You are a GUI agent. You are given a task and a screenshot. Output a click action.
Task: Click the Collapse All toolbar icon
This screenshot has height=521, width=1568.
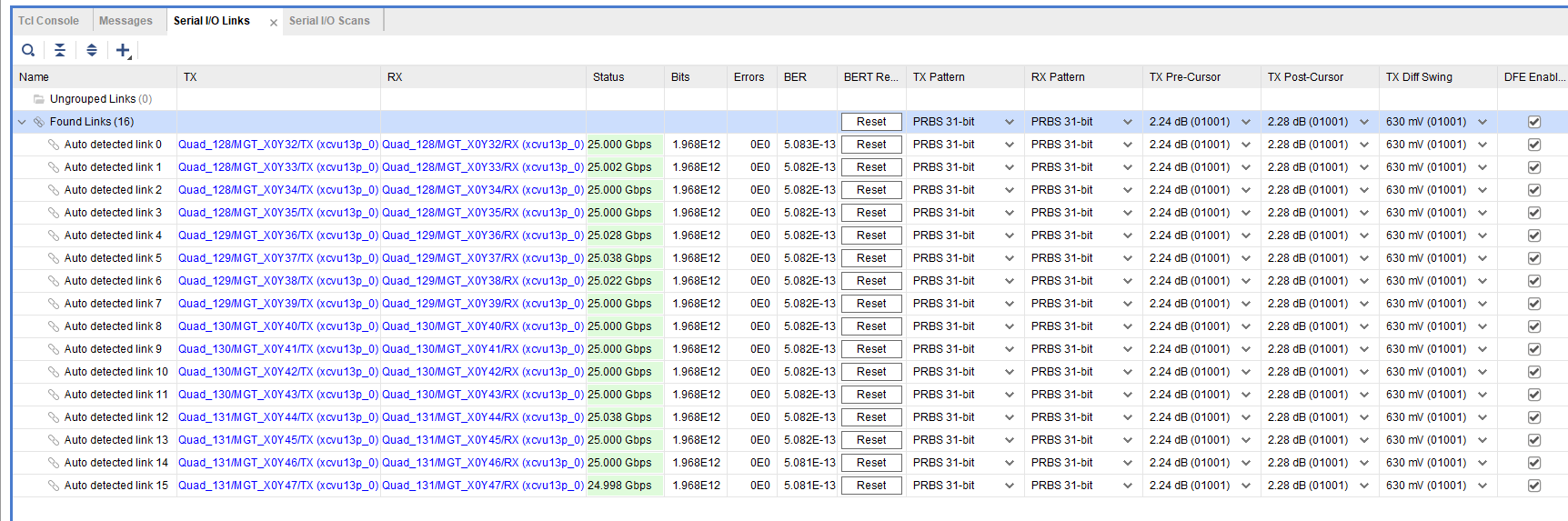pos(60,51)
